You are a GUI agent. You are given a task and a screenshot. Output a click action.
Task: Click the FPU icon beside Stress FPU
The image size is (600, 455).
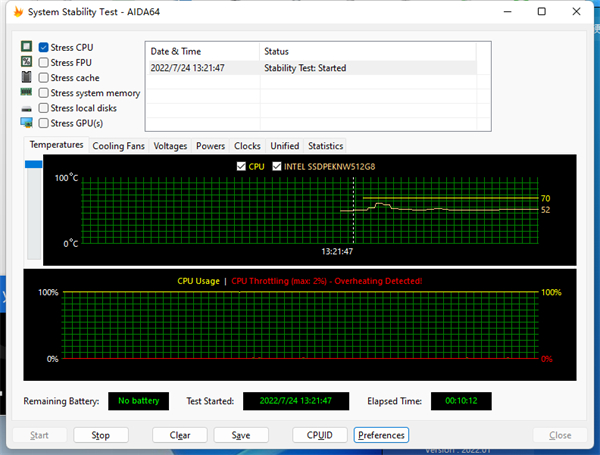pyautogui.click(x=27, y=62)
